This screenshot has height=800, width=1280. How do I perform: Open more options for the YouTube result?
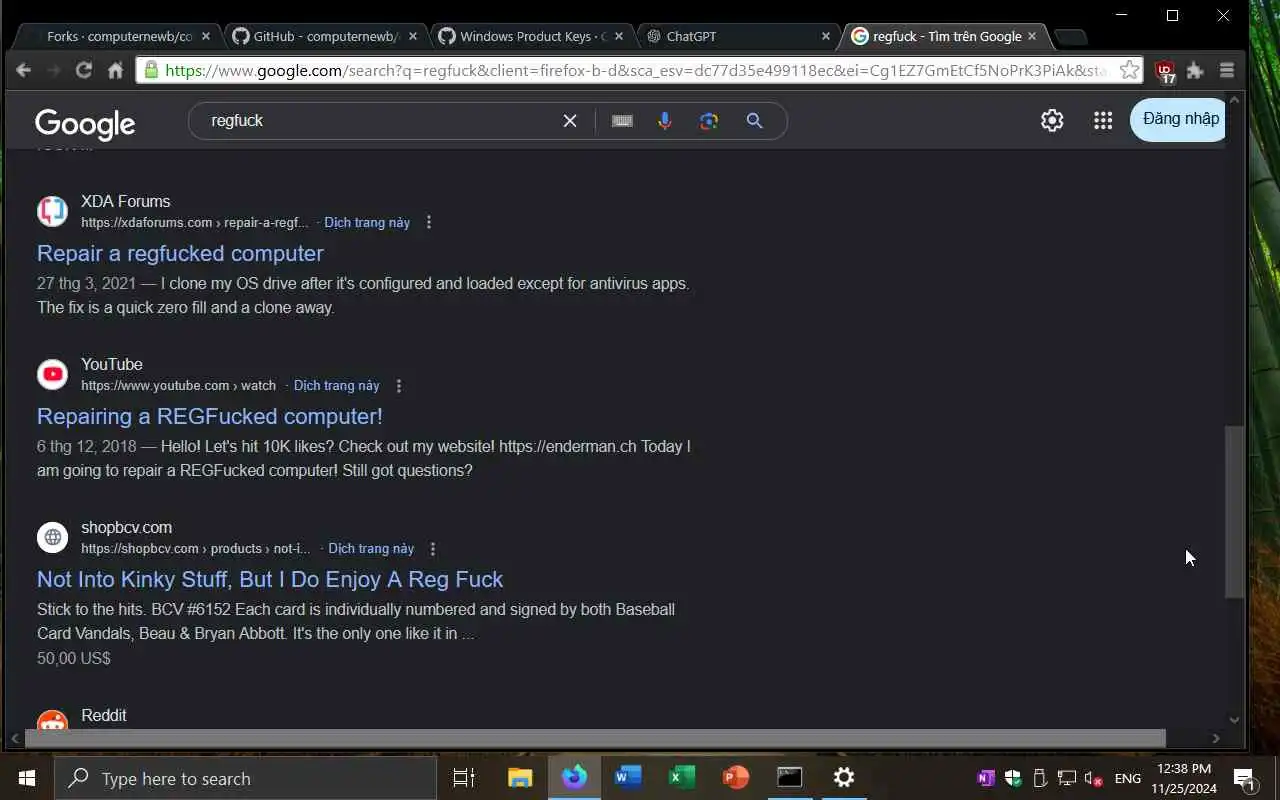pyautogui.click(x=399, y=385)
